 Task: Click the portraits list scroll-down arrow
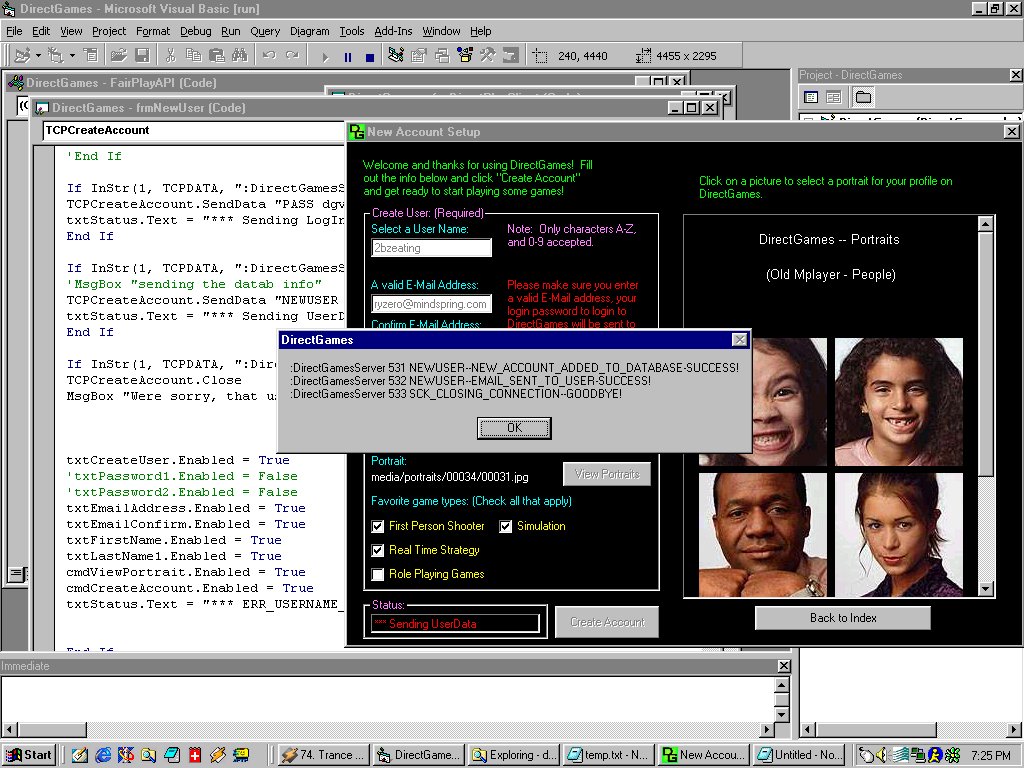tap(985, 588)
